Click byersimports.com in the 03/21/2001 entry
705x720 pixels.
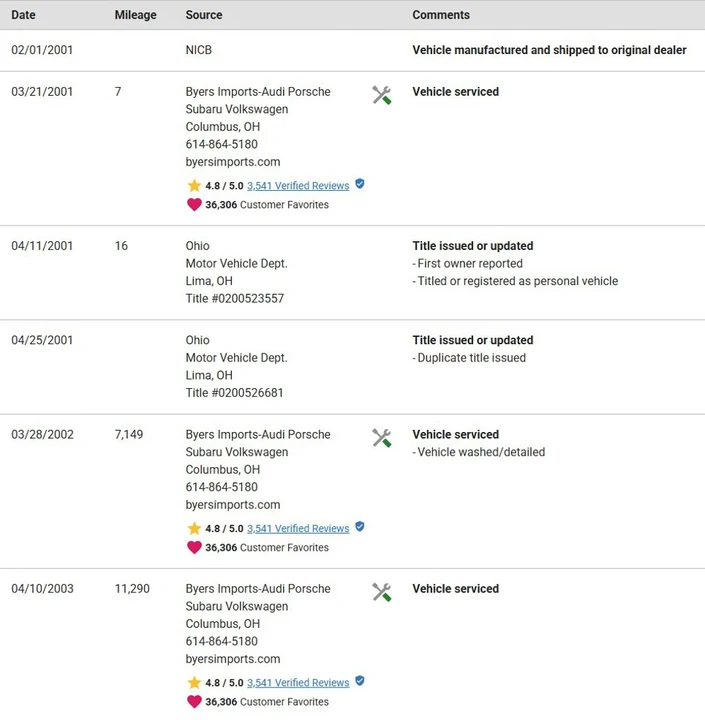point(233,162)
